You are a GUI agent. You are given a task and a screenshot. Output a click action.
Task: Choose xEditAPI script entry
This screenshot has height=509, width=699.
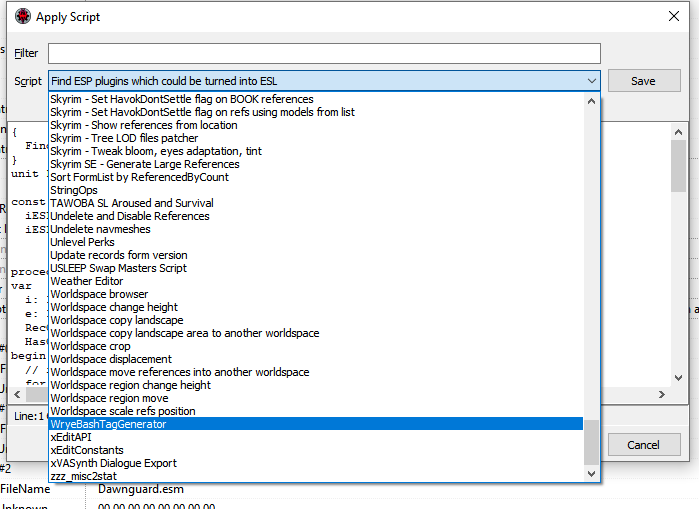71,437
